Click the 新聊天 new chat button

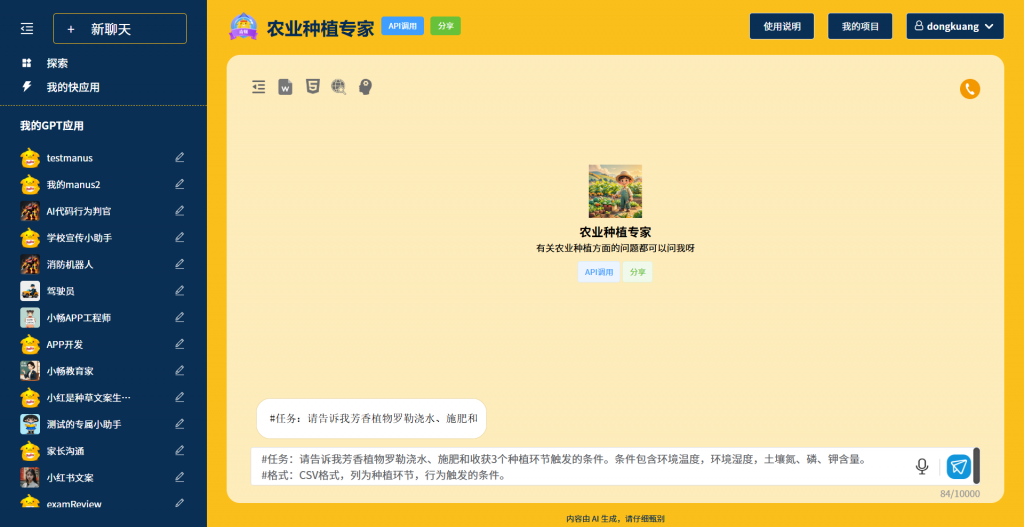[x=120, y=29]
